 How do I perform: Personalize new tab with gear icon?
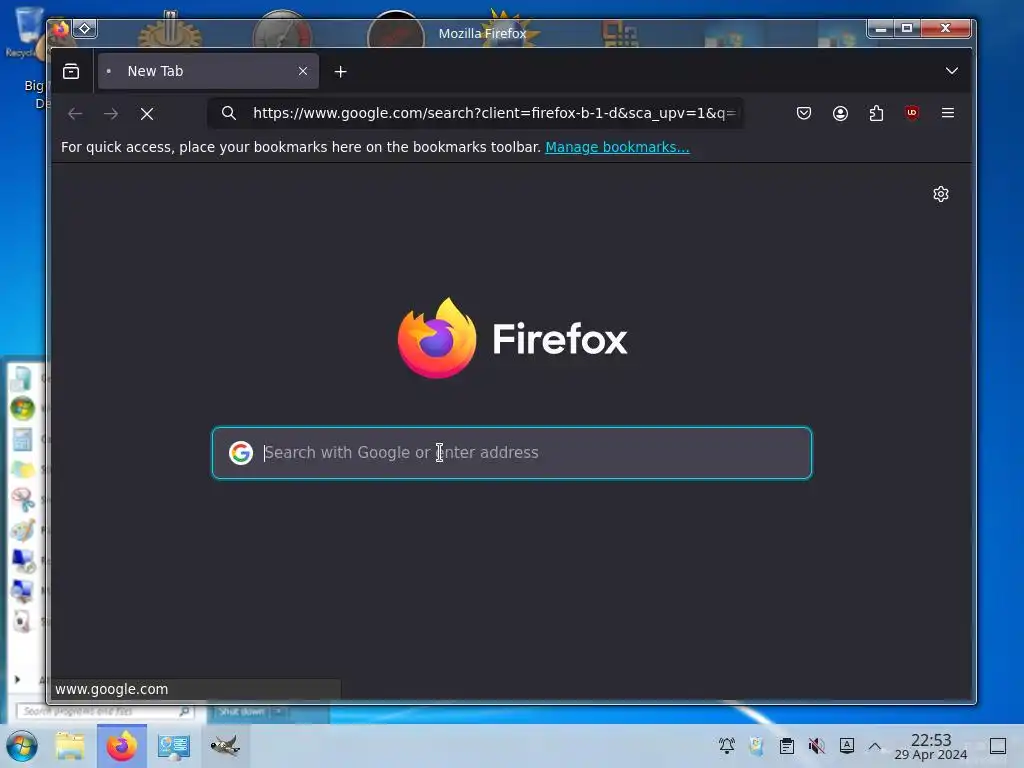point(940,194)
